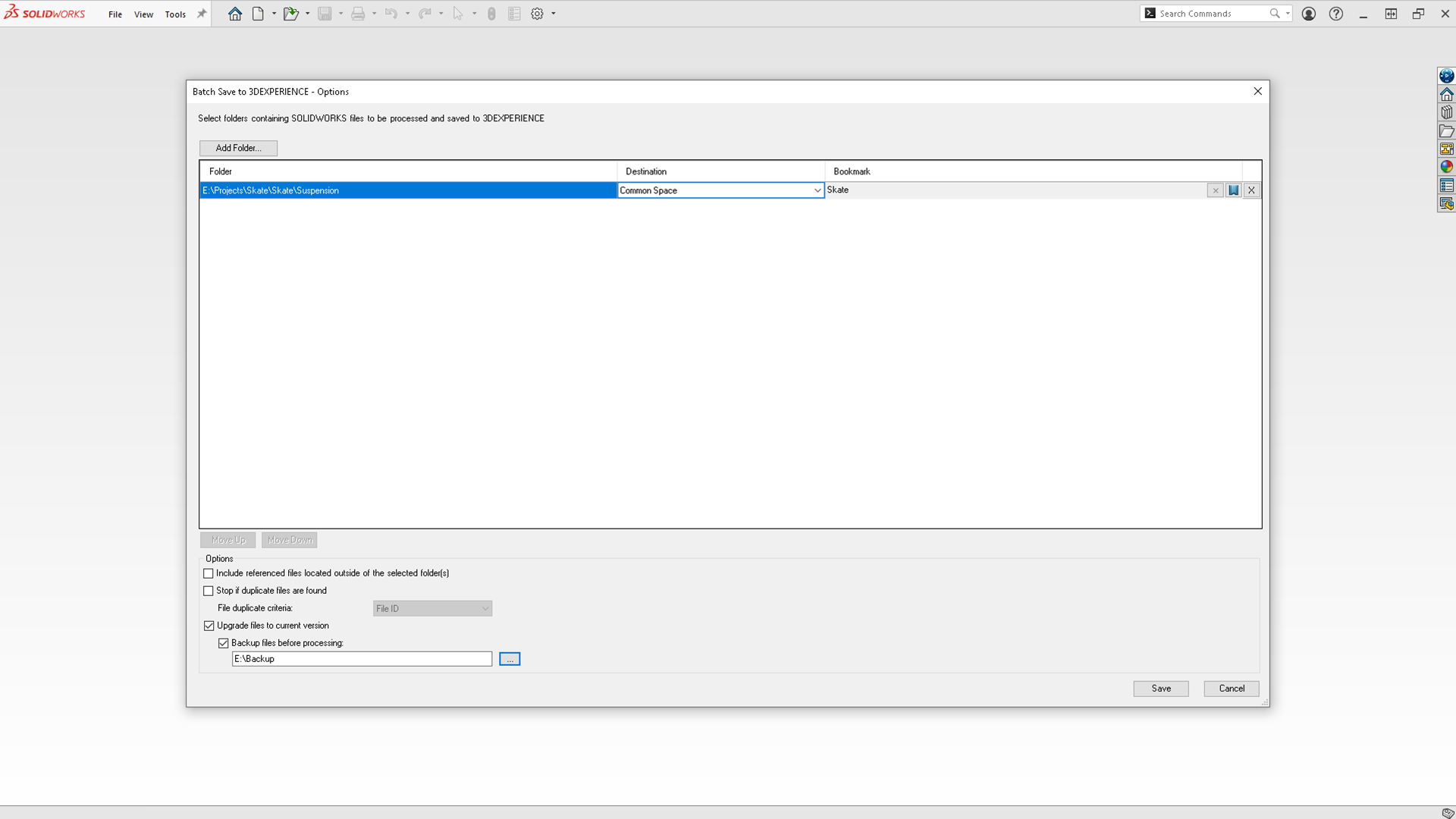Expand the Search Commands dropdown arrow

tap(1288, 14)
